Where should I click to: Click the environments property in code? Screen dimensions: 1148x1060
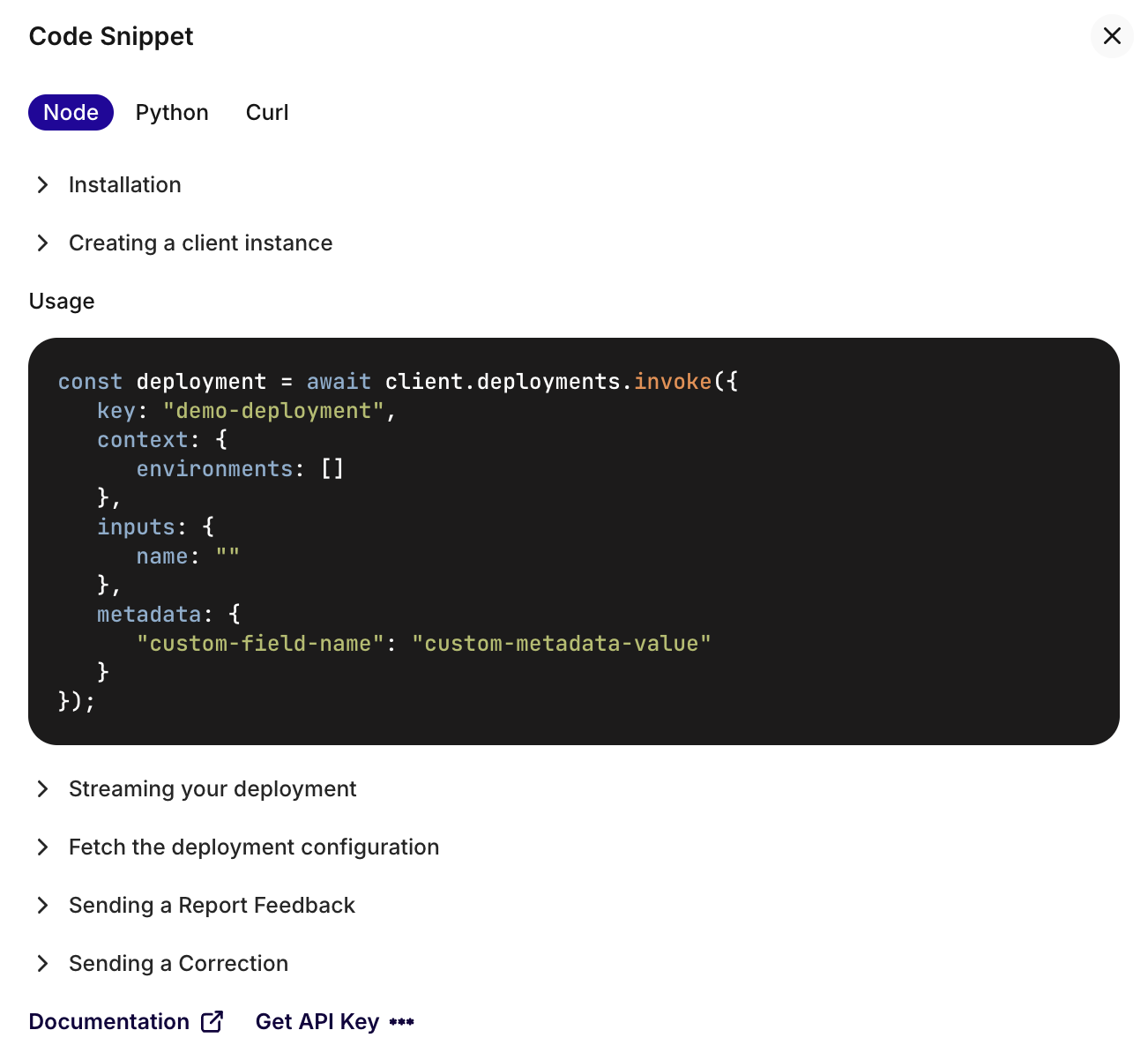pyautogui.click(x=214, y=469)
